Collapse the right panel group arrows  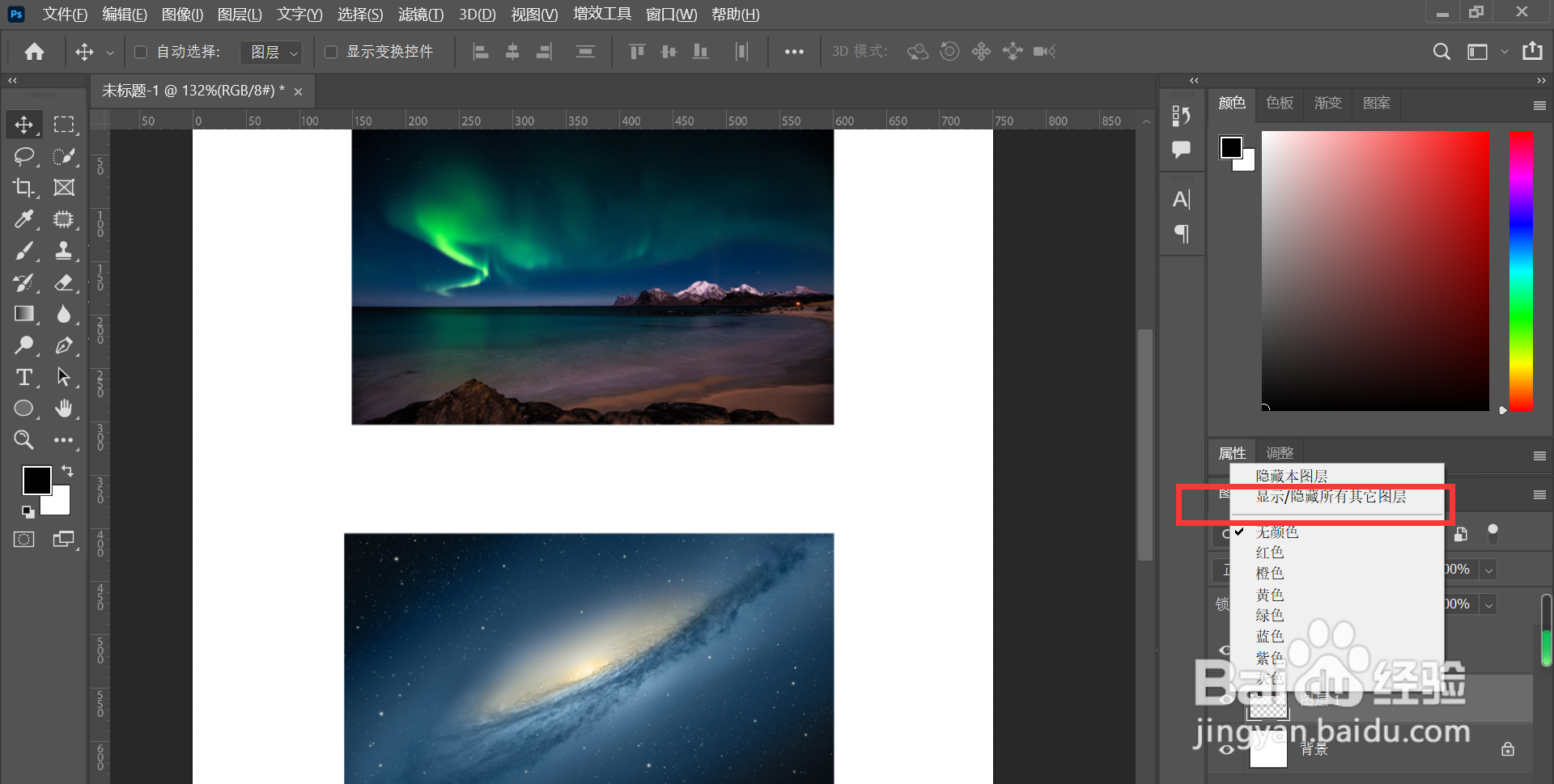point(1541,80)
